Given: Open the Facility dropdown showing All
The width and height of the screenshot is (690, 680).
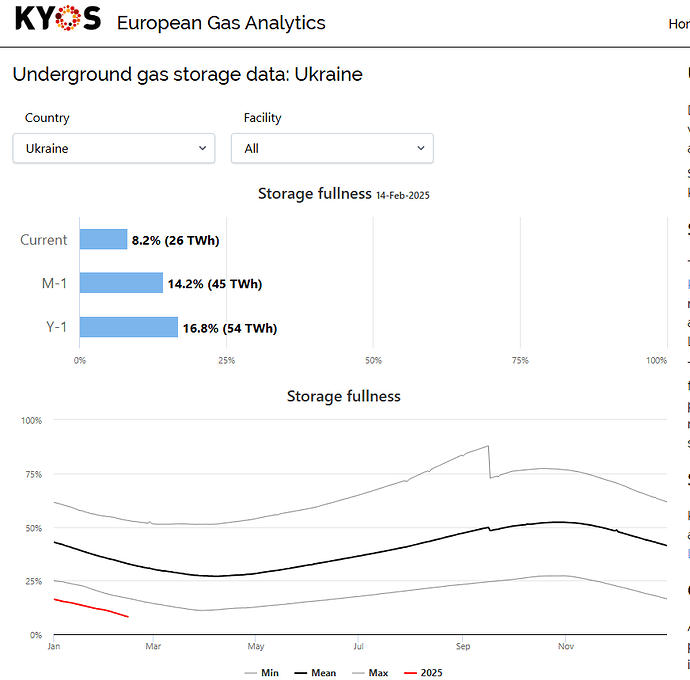Looking at the screenshot, I should (332, 148).
